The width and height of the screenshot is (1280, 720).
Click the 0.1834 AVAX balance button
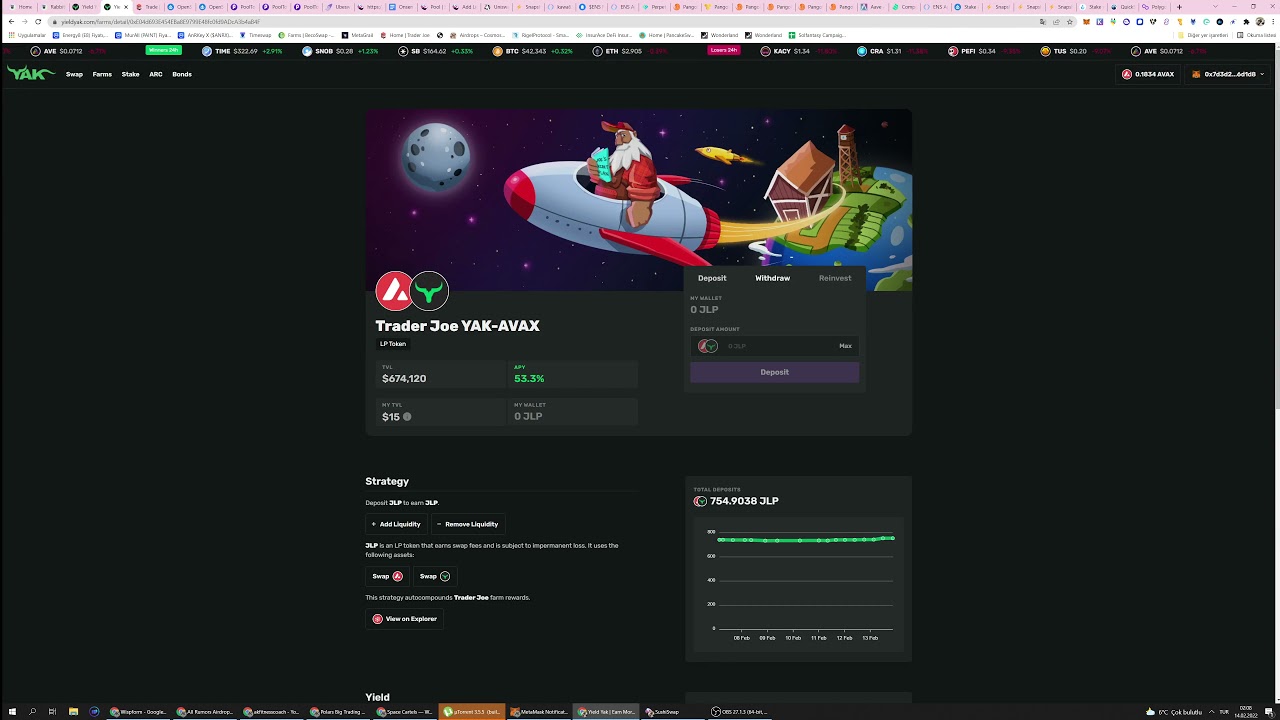pyautogui.click(x=1148, y=74)
